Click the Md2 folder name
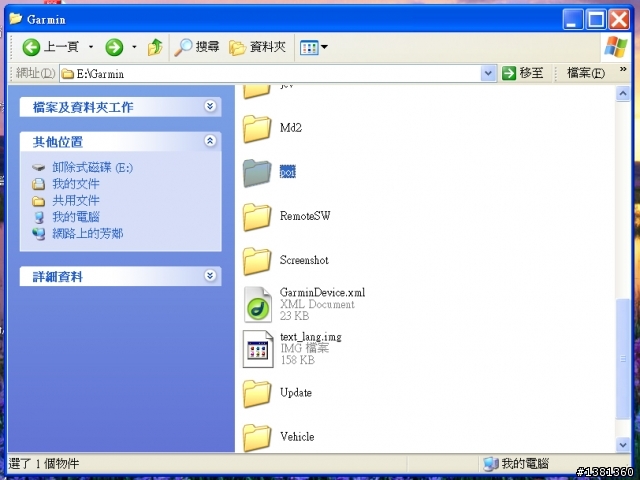Screen dimensions: 640x480 tap(291, 128)
